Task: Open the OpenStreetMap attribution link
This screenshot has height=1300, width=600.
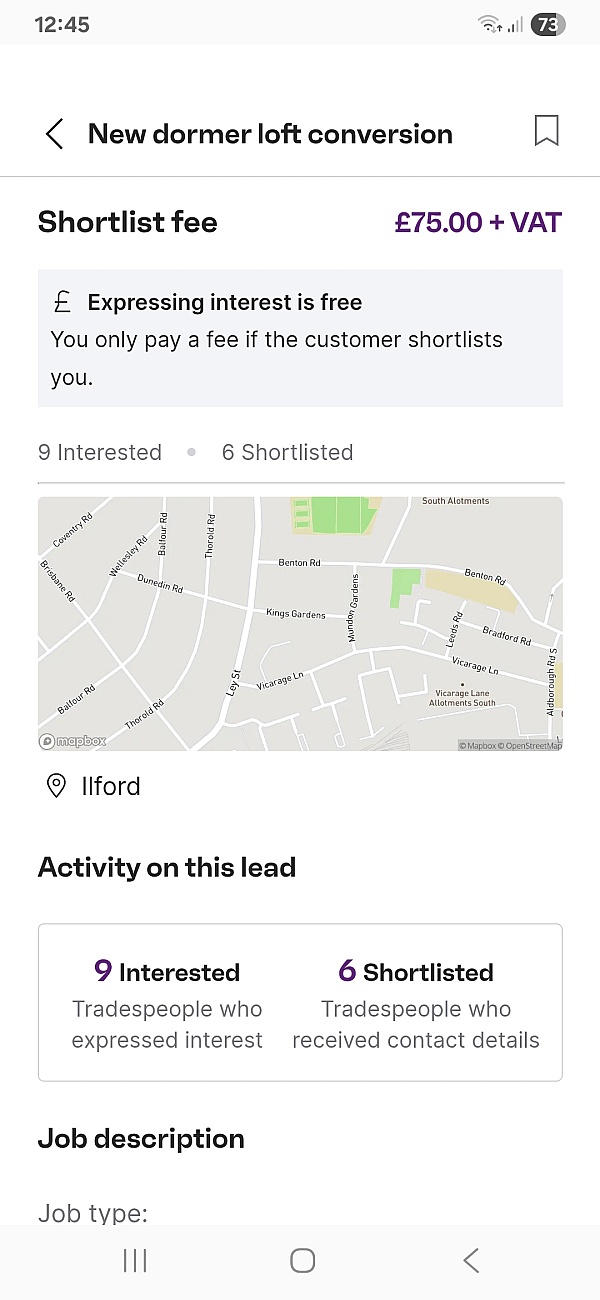Action: (x=534, y=746)
